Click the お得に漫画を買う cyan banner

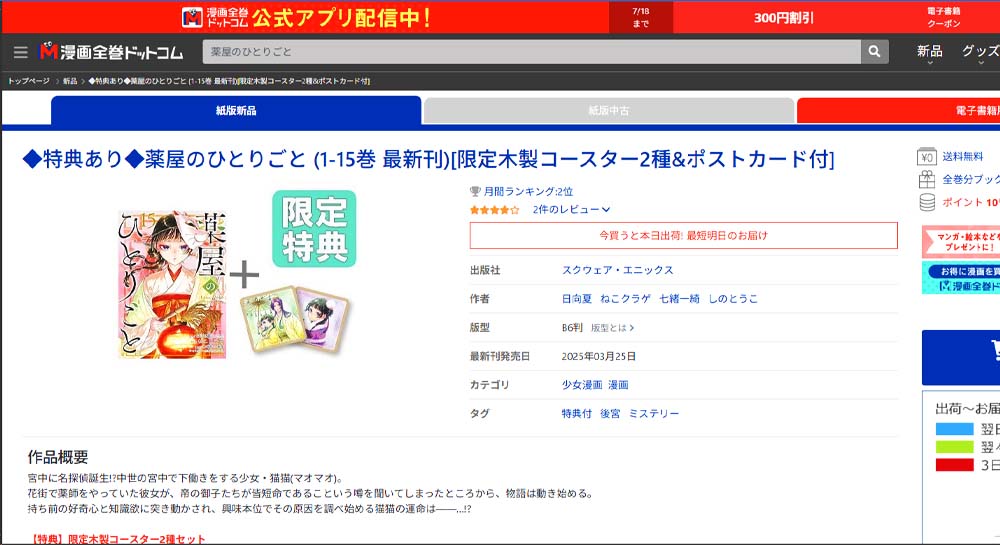coord(961,279)
